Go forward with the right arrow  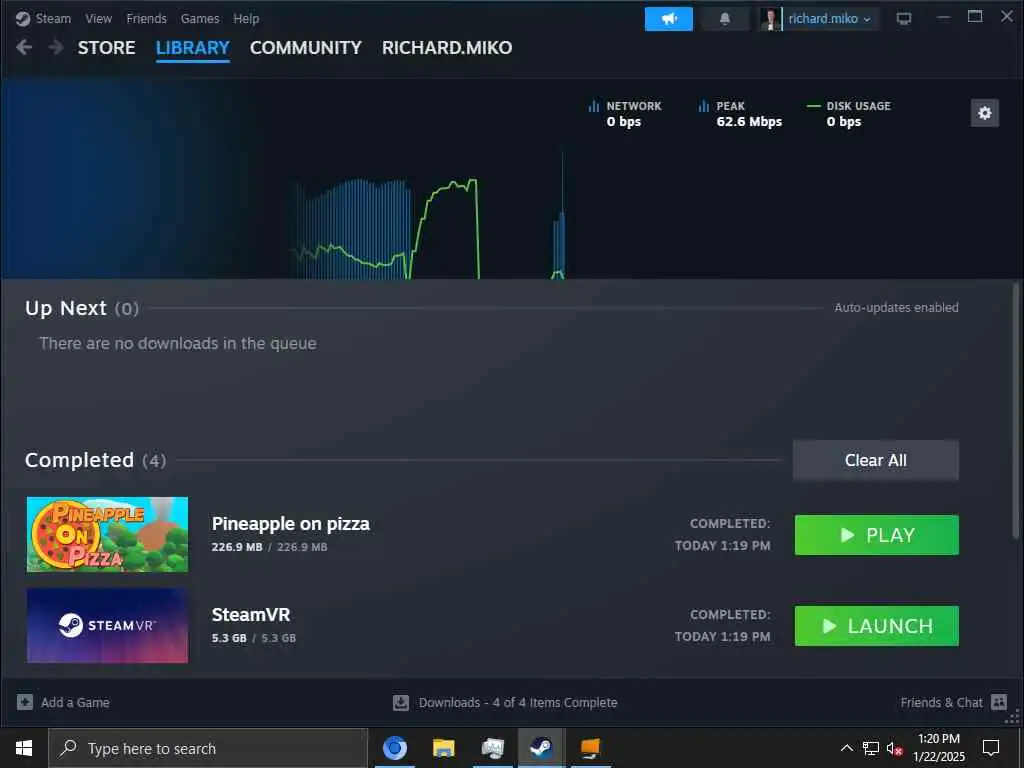56,47
